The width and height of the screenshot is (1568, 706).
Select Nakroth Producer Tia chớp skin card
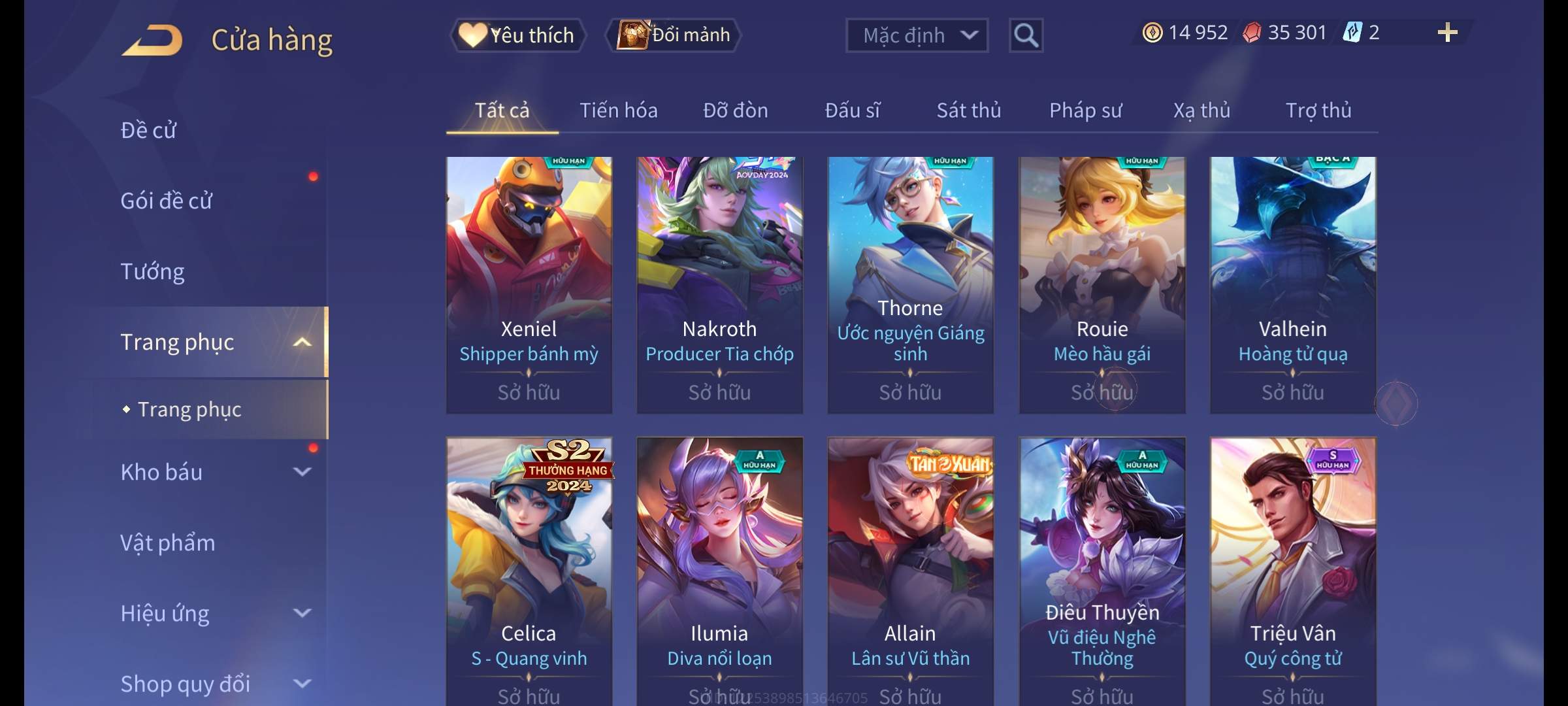(719, 285)
